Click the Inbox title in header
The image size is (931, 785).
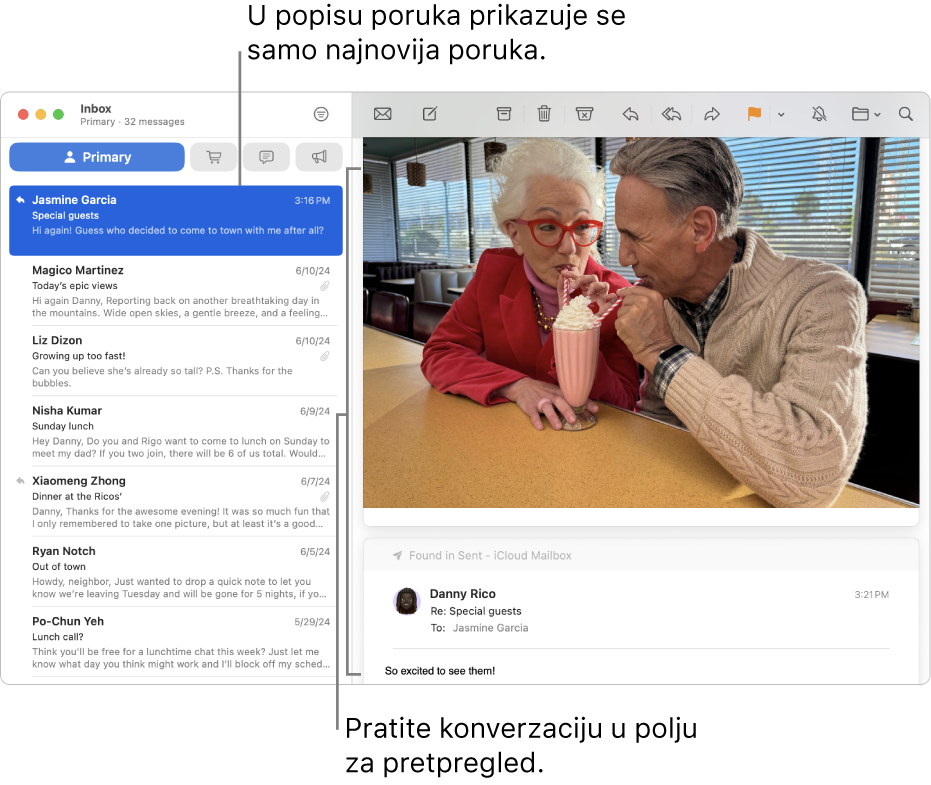point(96,109)
